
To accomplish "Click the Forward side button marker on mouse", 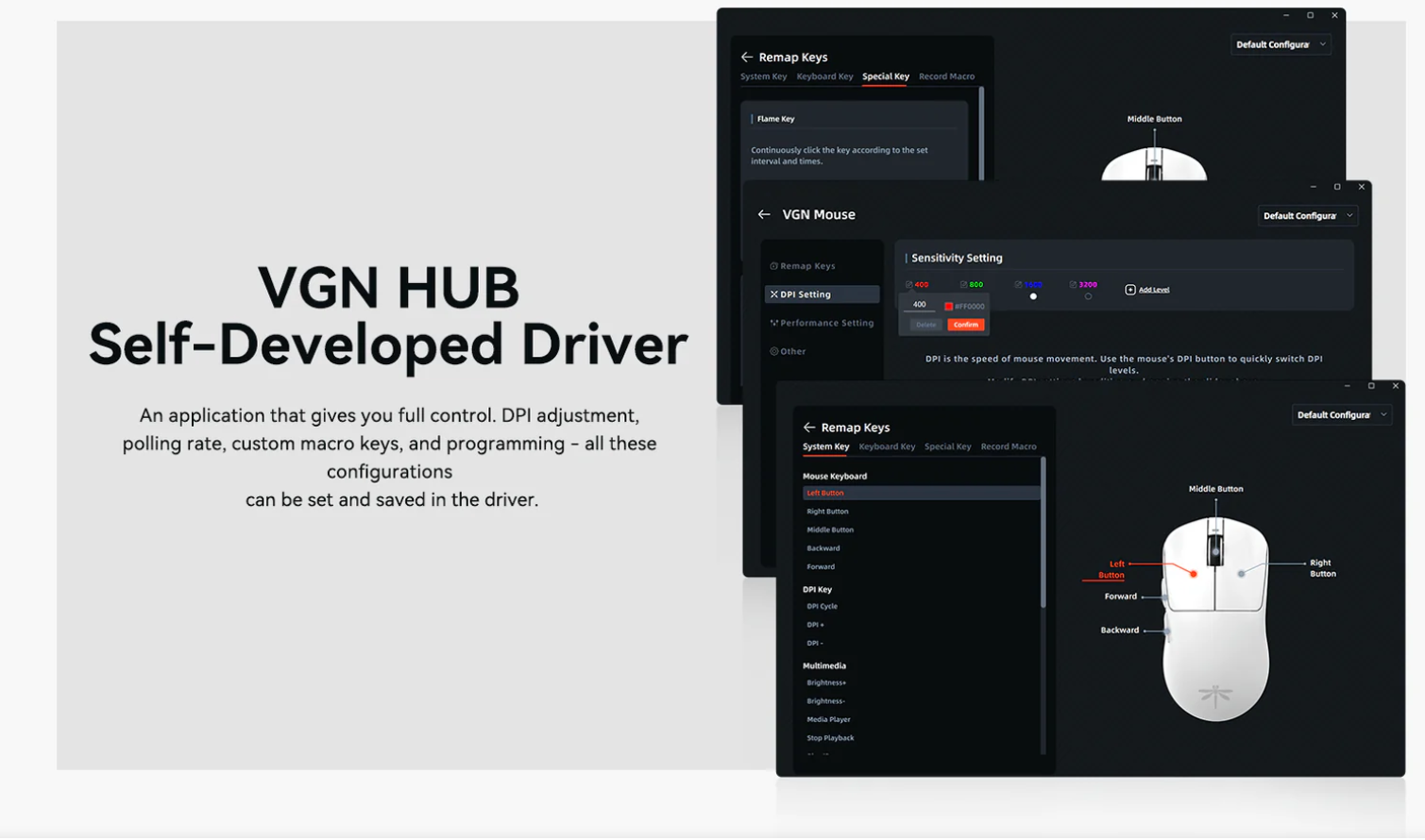I will (x=1165, y=596).
